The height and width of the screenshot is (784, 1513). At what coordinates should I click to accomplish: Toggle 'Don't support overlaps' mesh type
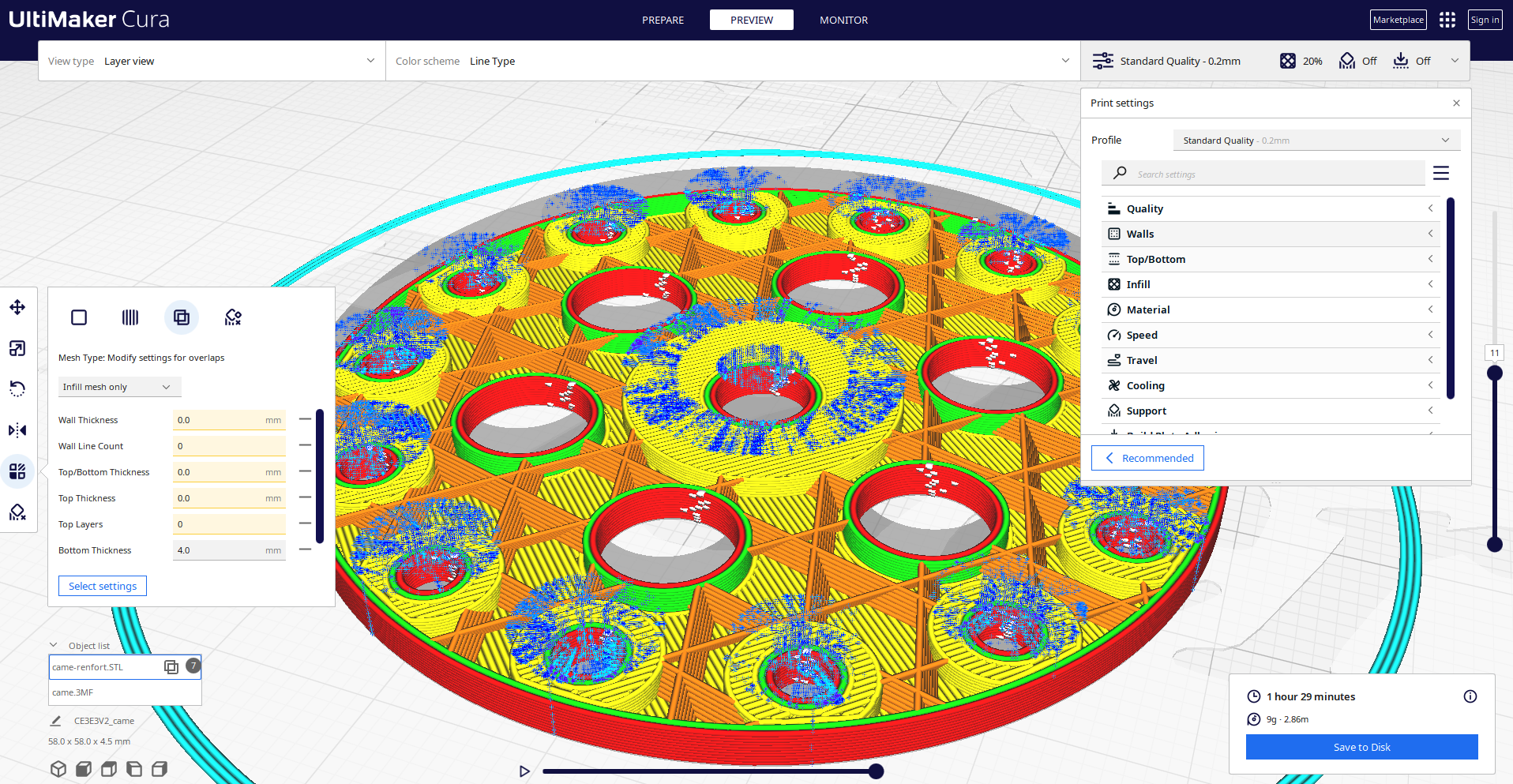232,317
